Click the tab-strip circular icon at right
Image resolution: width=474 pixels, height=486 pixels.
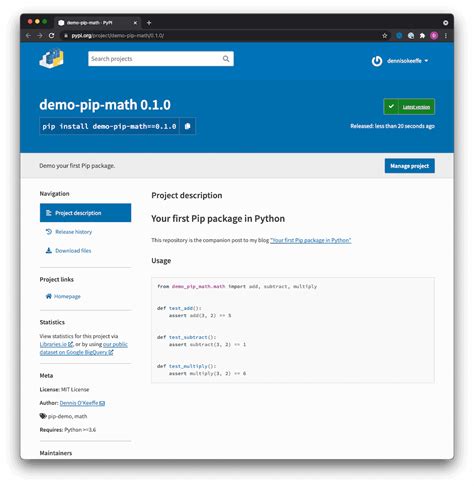click(446, 23)
